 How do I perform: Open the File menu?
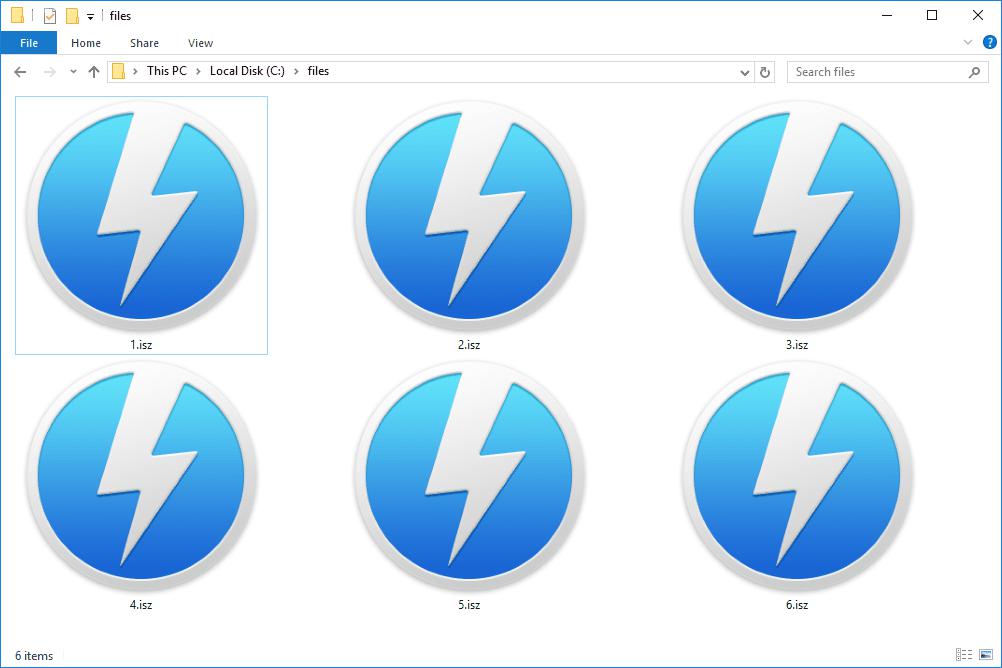pos(29,43)
